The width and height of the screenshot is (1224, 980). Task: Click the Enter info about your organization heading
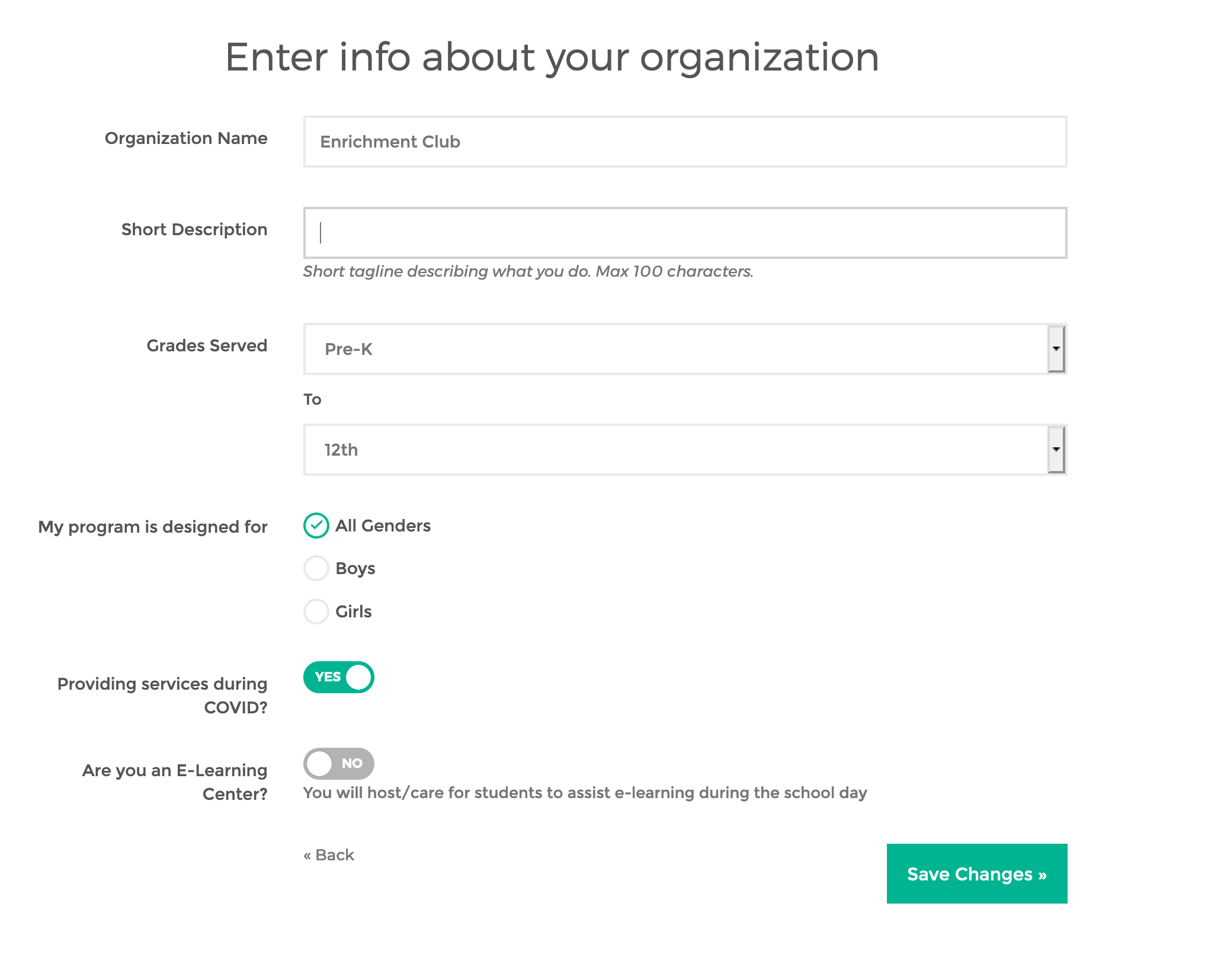[552, 57]
